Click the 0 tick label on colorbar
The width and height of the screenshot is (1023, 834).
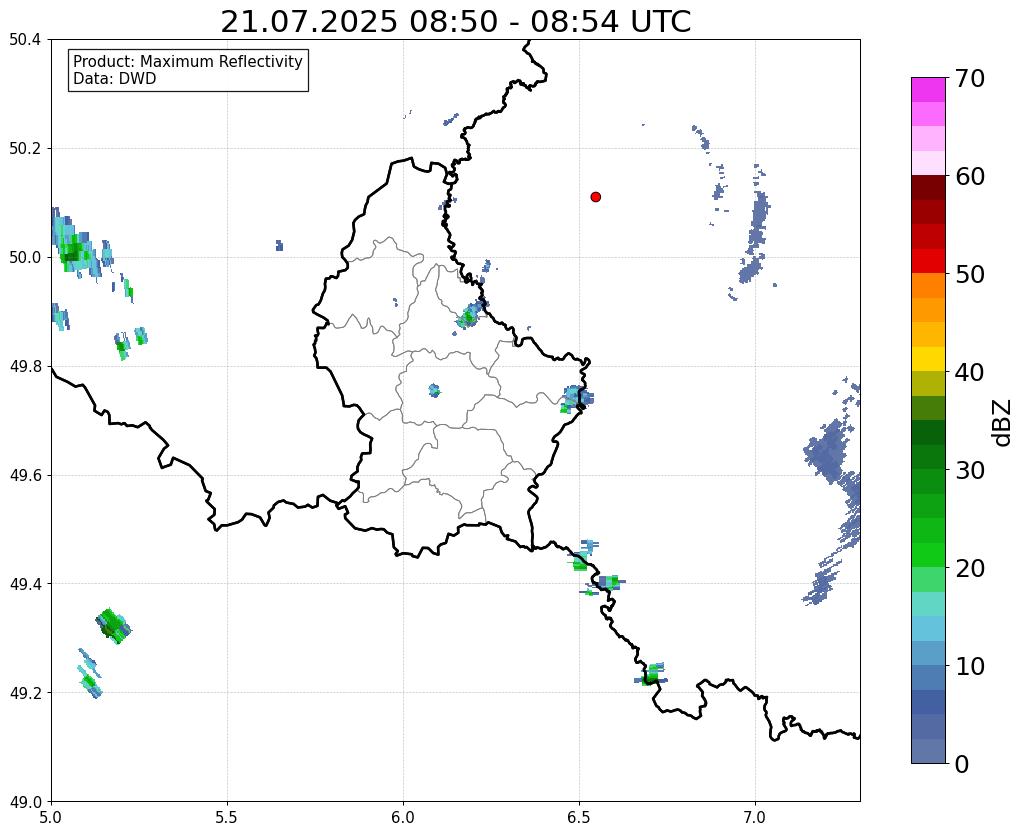962,764
